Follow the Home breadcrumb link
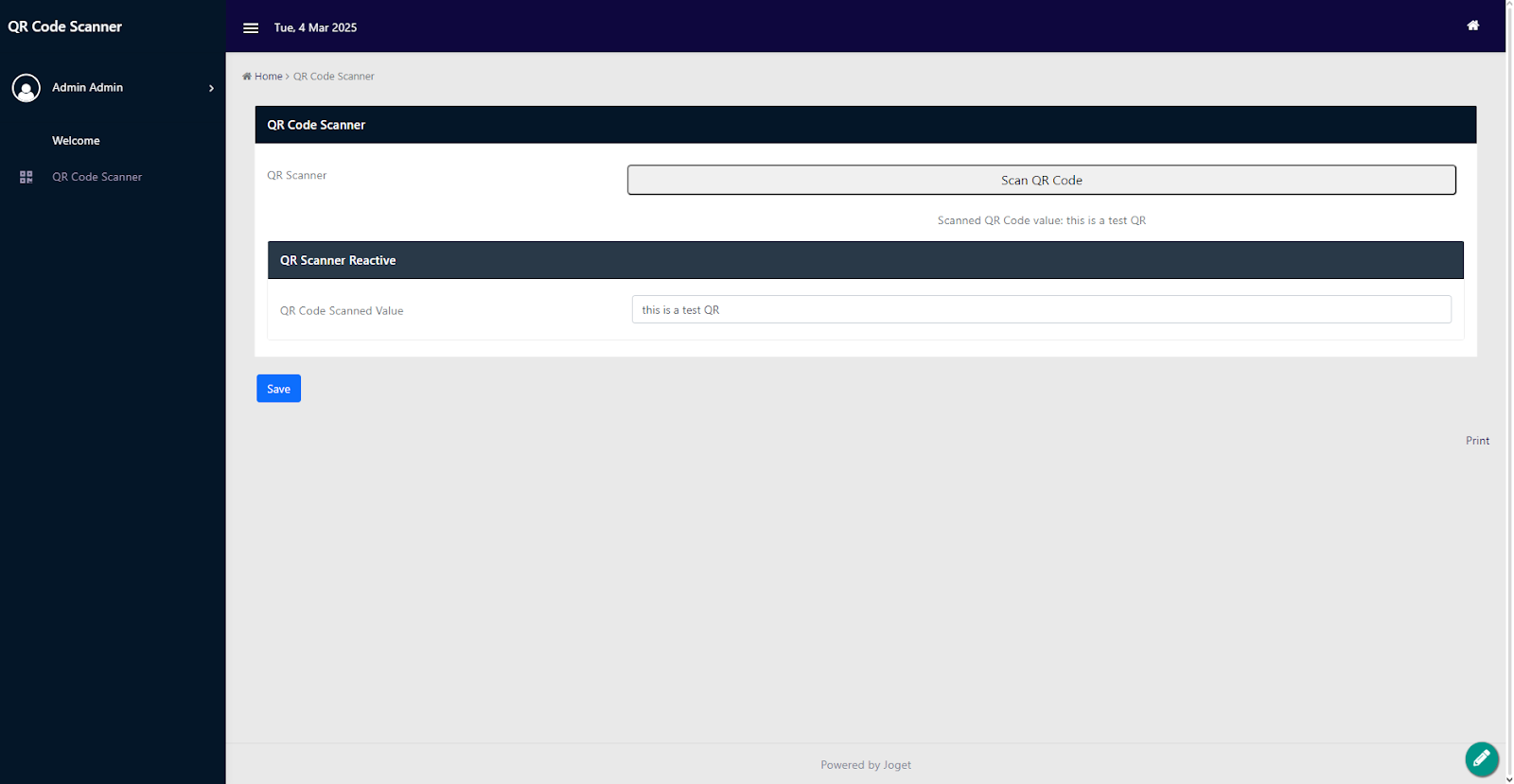The height and width of the screenshot is (784, 1514). 268,77
